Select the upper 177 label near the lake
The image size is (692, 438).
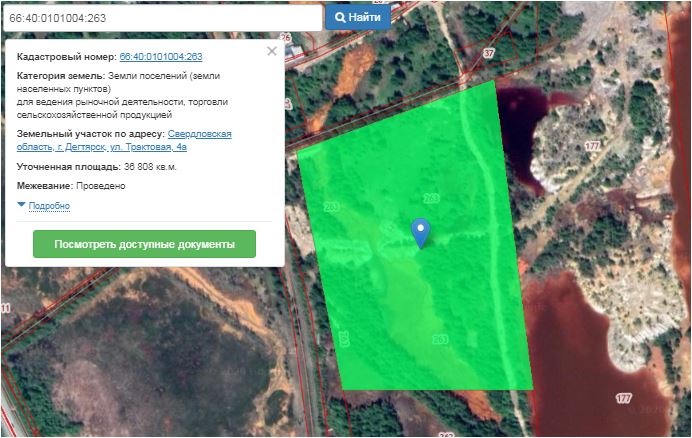(x=592, y=146)
